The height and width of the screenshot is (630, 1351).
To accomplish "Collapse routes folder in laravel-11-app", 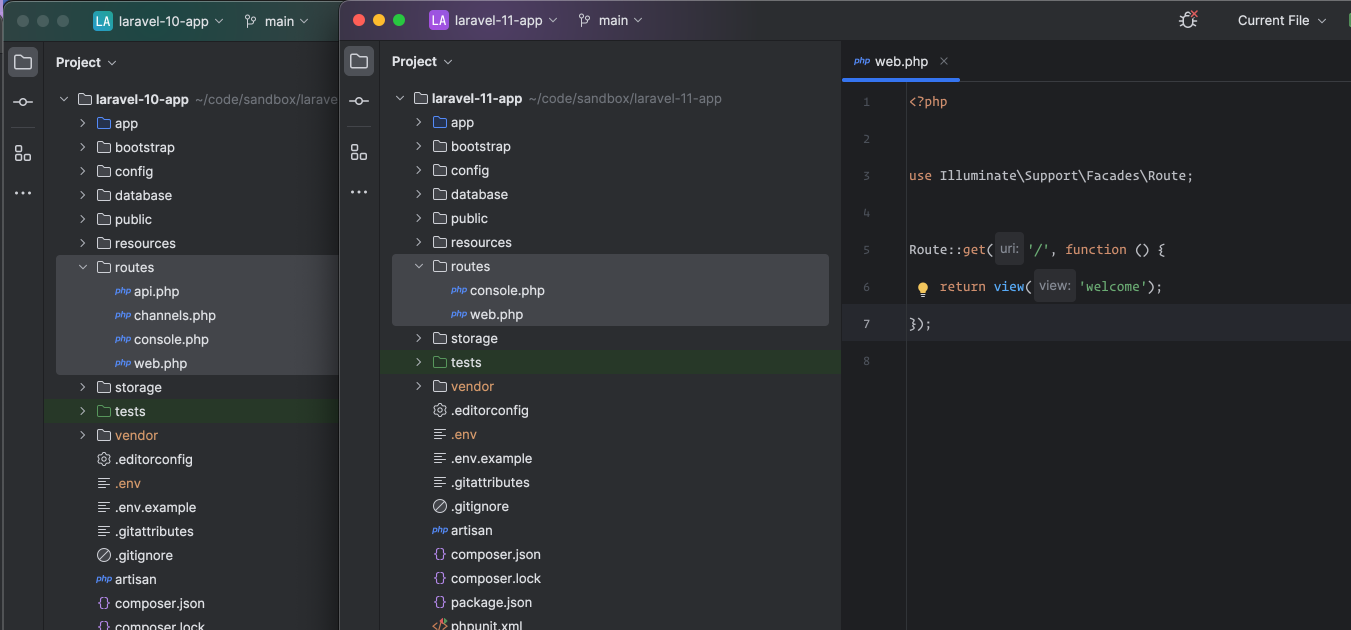I will 419,267.
